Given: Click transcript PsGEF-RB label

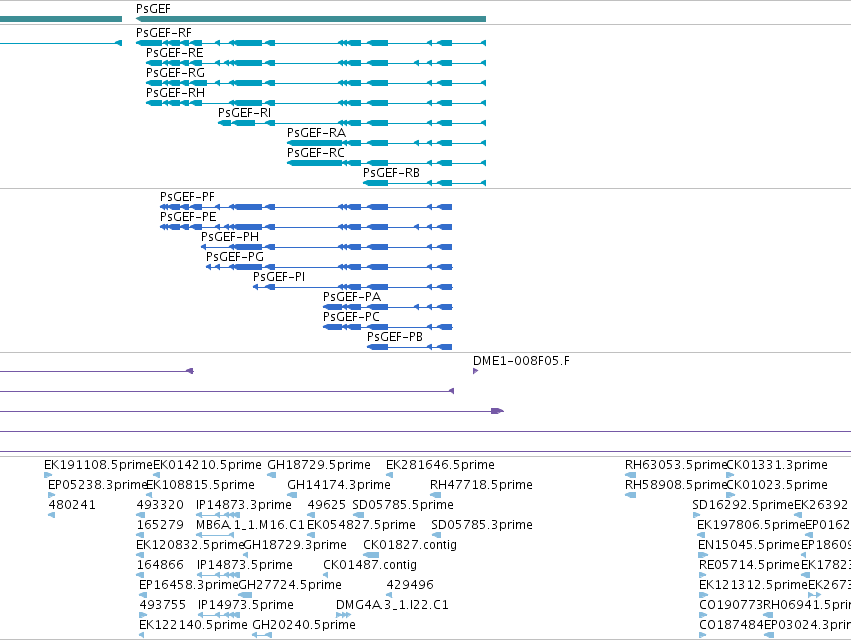Looking at the screenshot, I should point(391,173).
